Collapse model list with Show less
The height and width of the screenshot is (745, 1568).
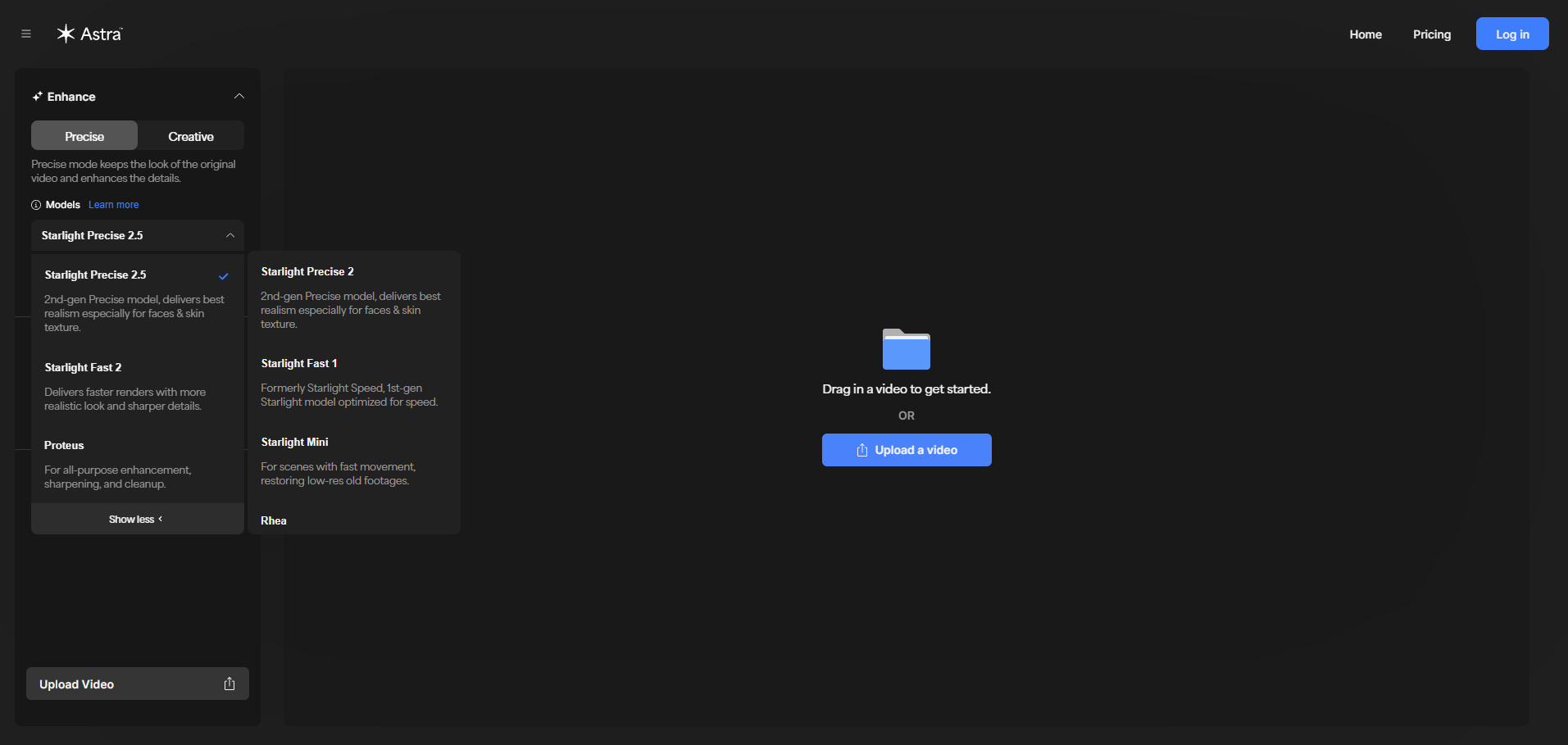pos(138,519)
